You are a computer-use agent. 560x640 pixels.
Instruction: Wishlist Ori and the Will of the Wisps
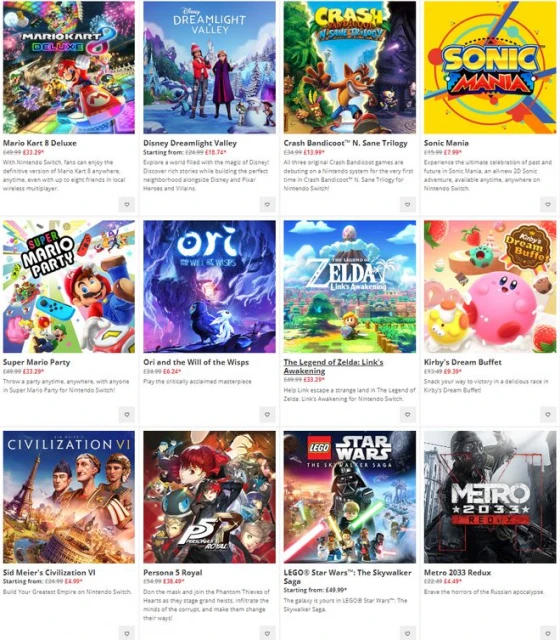tap(267, 415)
